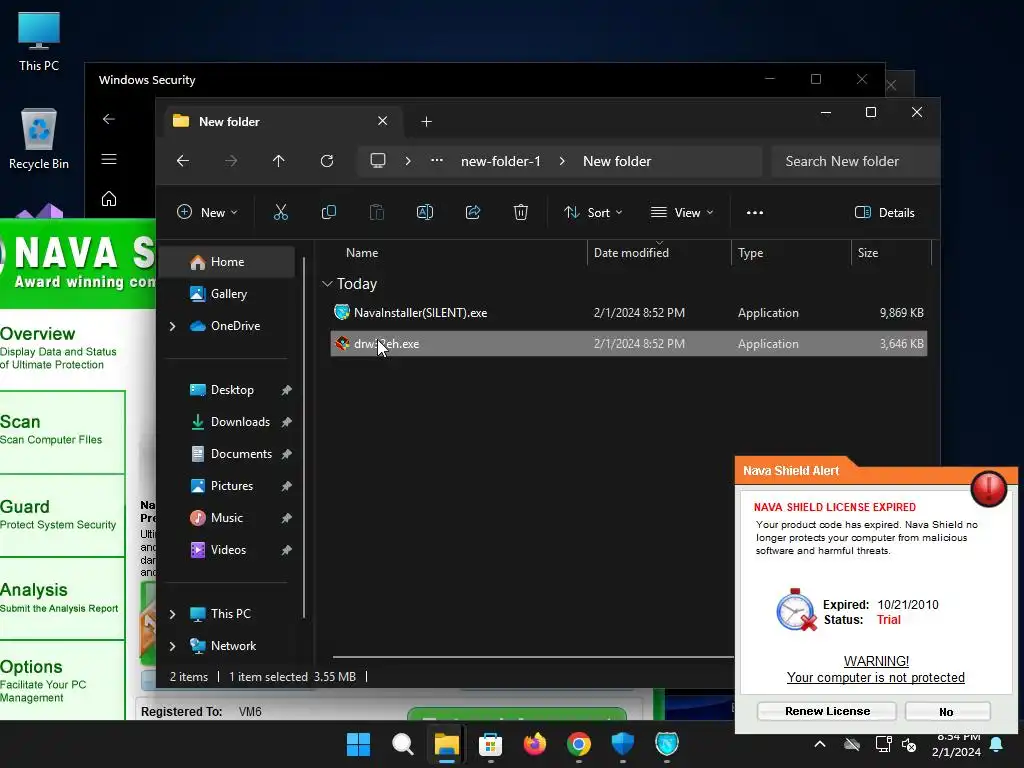Click new-folder-1 breadcrumb in address bar
This screenshot has height=768, width=1024.
pos(501,161)
